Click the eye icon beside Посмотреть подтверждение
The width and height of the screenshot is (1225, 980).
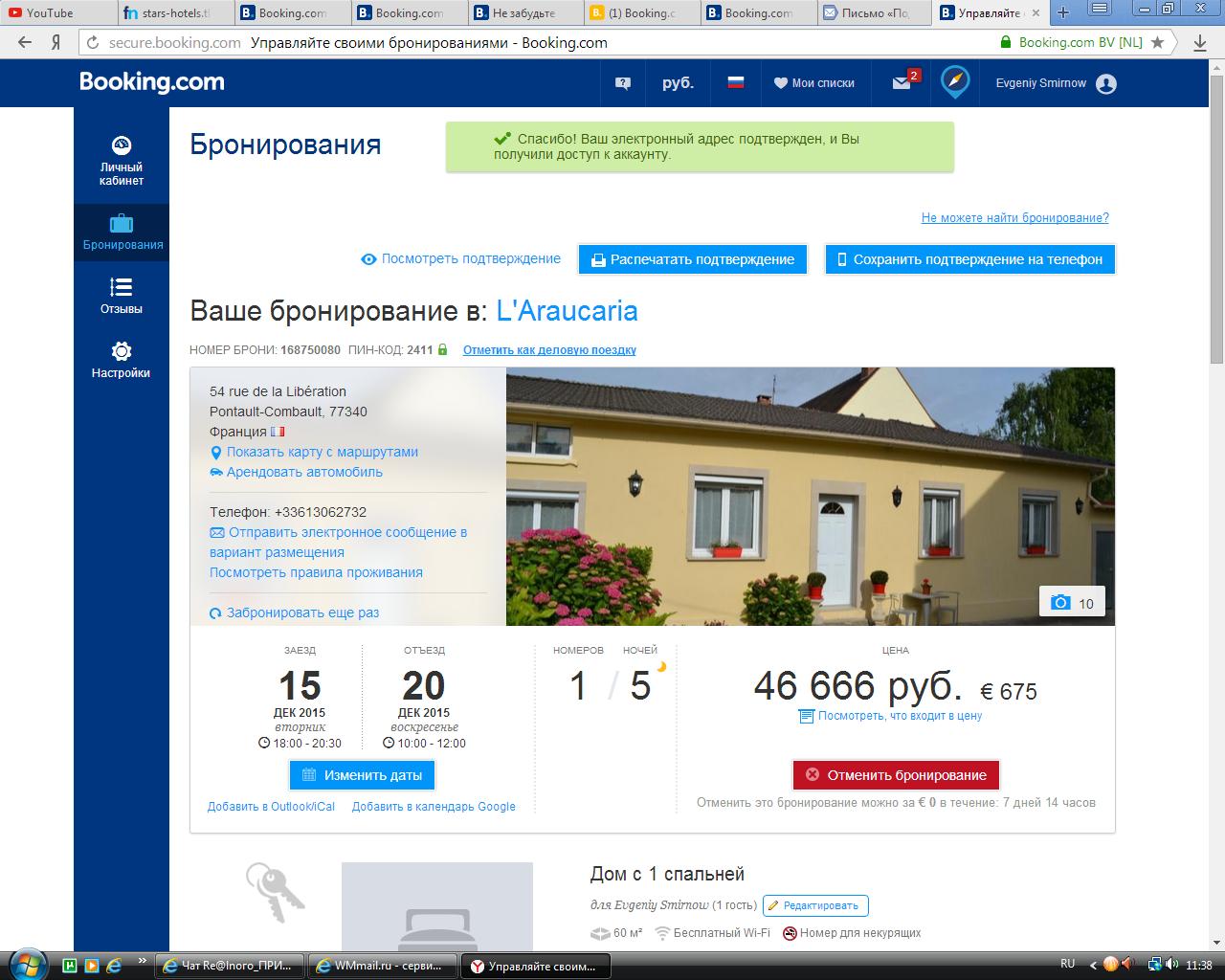[368, 259]
